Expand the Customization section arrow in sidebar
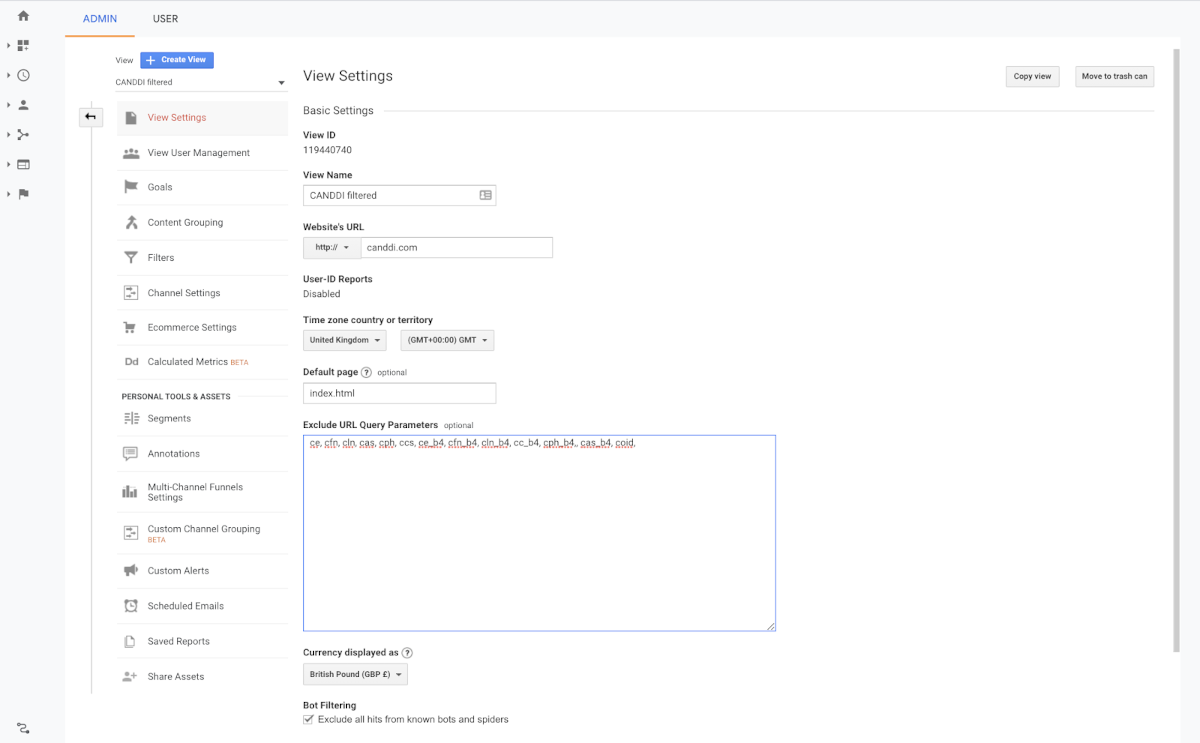The image size is (1200, 743). pos(8,46)
